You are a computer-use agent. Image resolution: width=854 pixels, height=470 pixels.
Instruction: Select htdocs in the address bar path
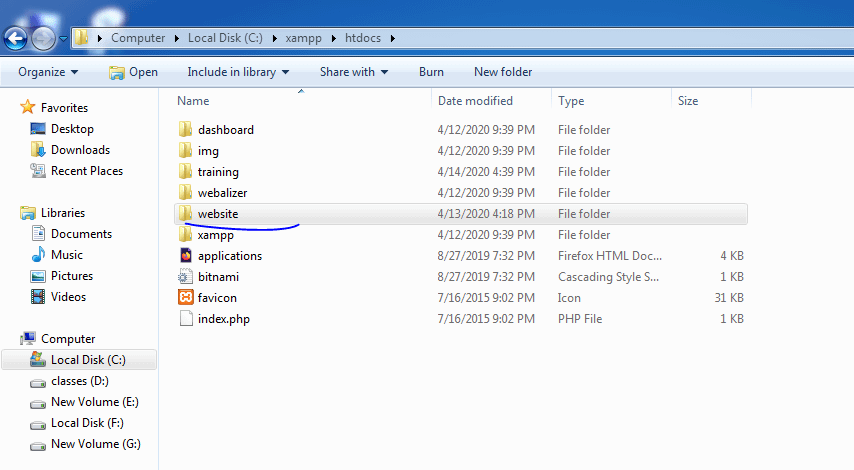point(363,38)
